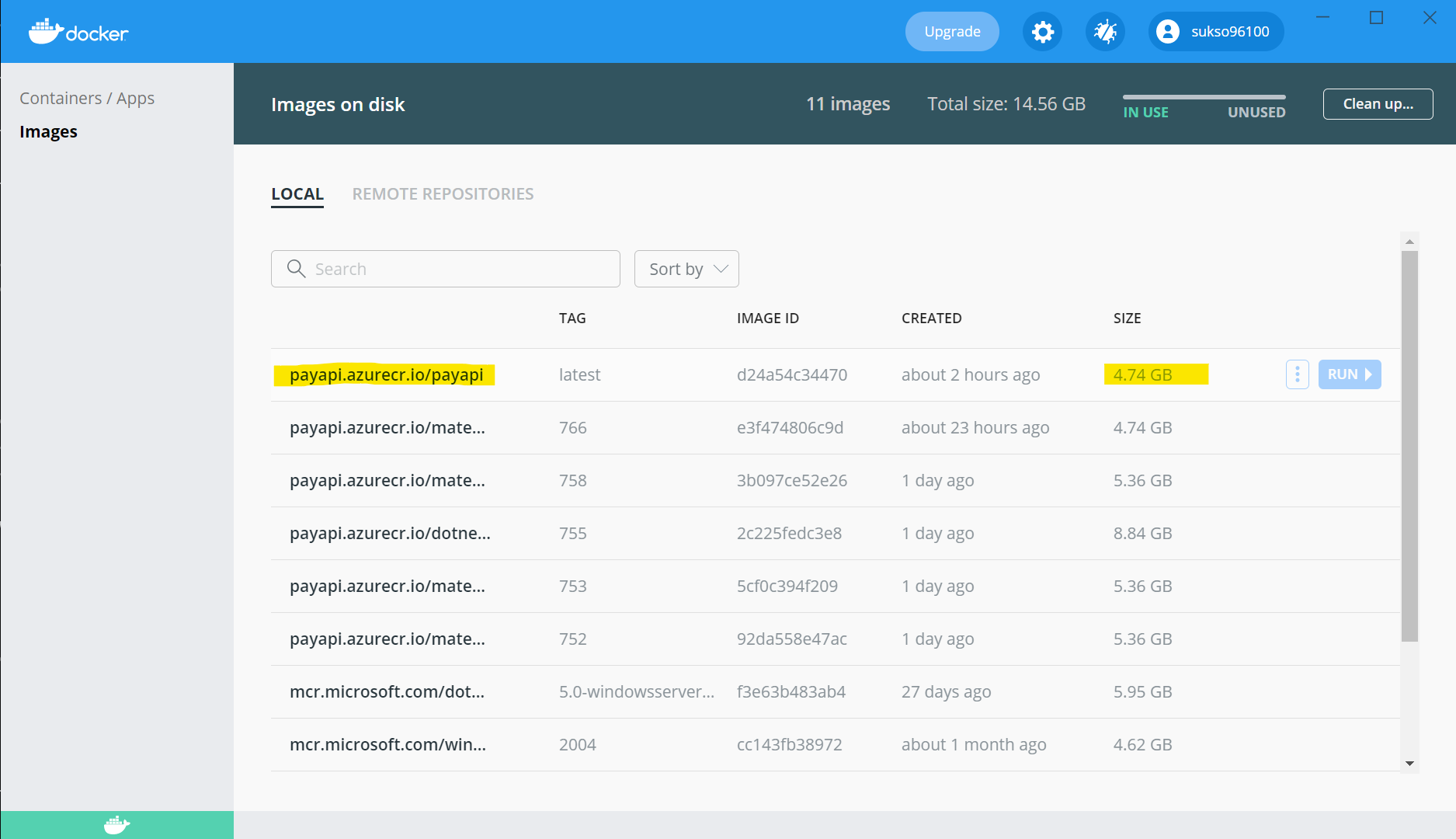Open Docker settings gear icon
Image resolution: width=1456 pixels, height=839 pixels.
1042,32
